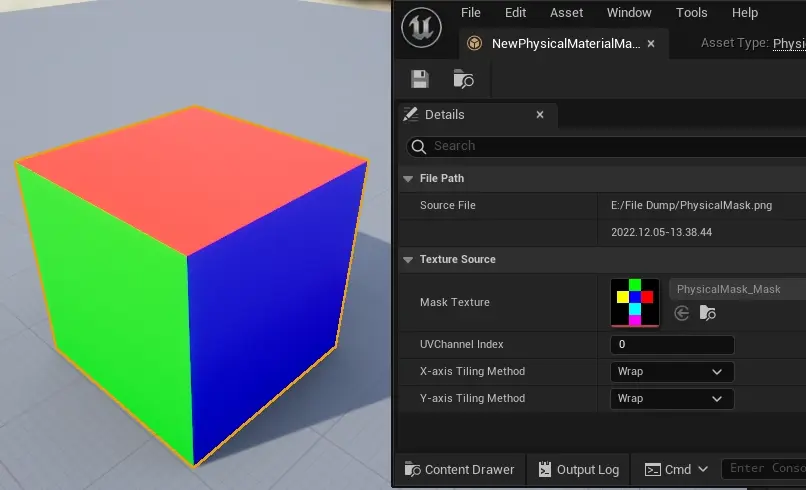
Task: Click the Mask Texture thumbnail
Action: click(x=635, y=302)
